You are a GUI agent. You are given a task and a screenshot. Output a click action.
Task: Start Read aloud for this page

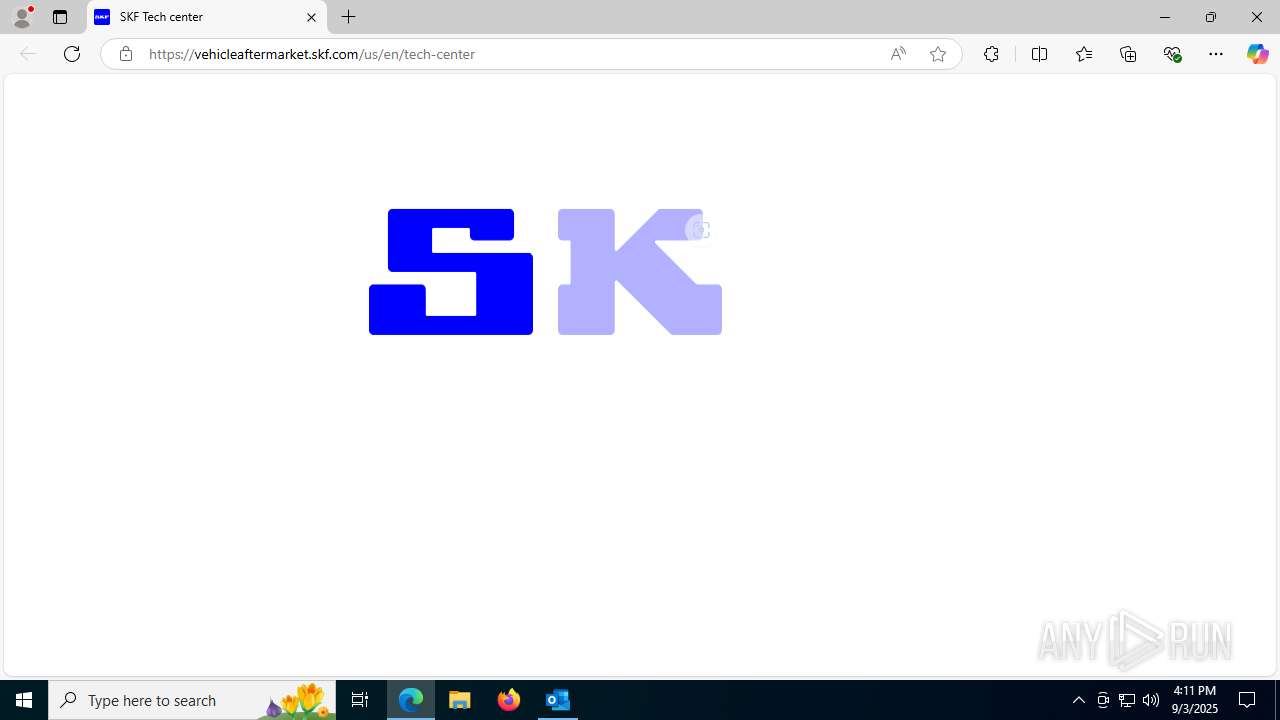point(898,54)
